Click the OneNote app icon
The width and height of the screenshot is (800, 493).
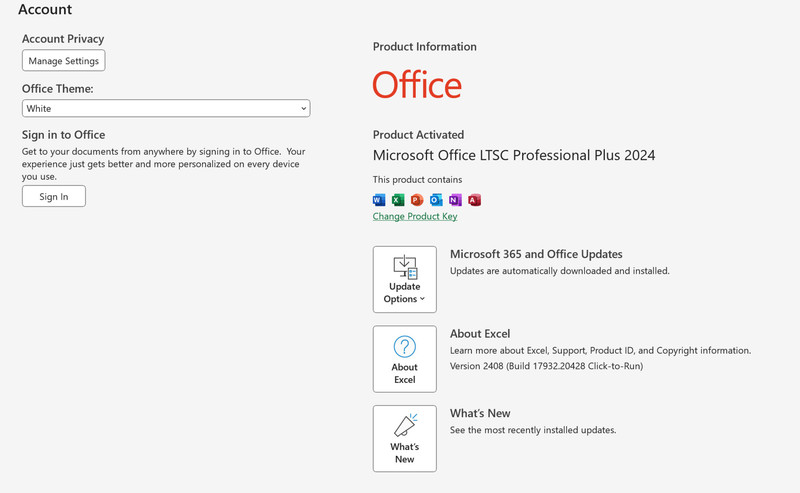point(455,200)
